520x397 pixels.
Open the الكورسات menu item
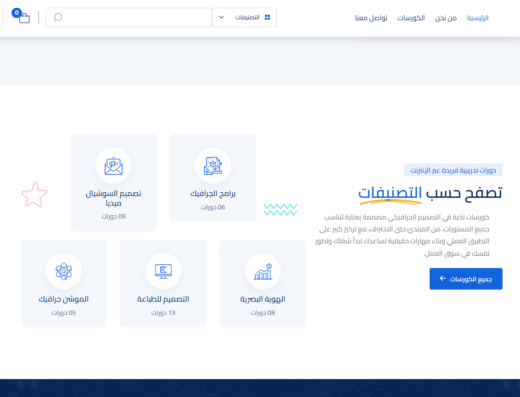point(411,18)
